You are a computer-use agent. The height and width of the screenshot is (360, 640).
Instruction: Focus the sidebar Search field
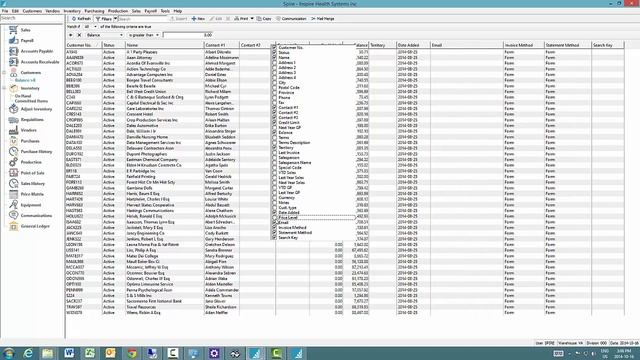(32, 18)
